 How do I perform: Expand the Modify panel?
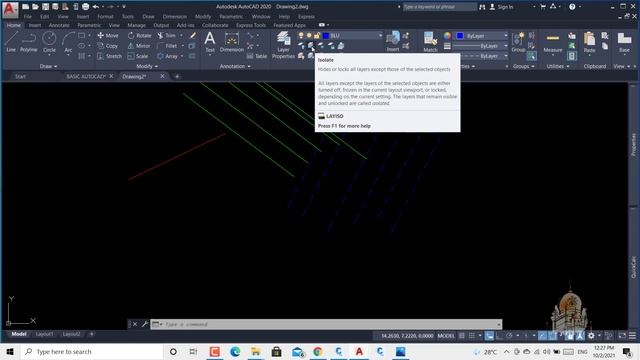(147, 66)
